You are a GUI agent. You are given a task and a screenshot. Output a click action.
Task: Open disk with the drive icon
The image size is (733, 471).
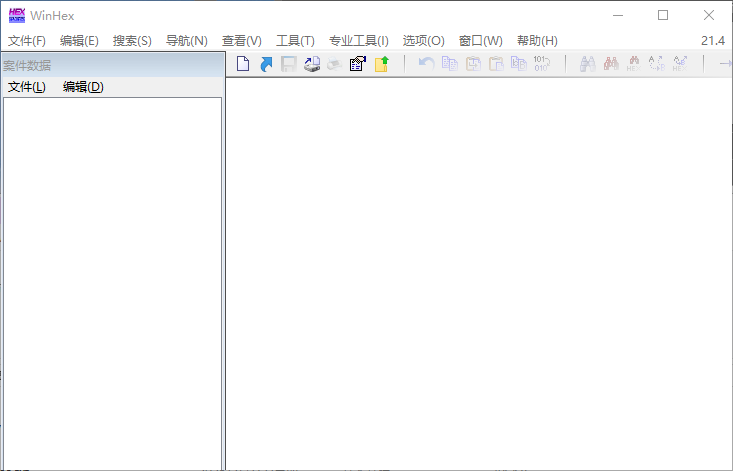312,64
